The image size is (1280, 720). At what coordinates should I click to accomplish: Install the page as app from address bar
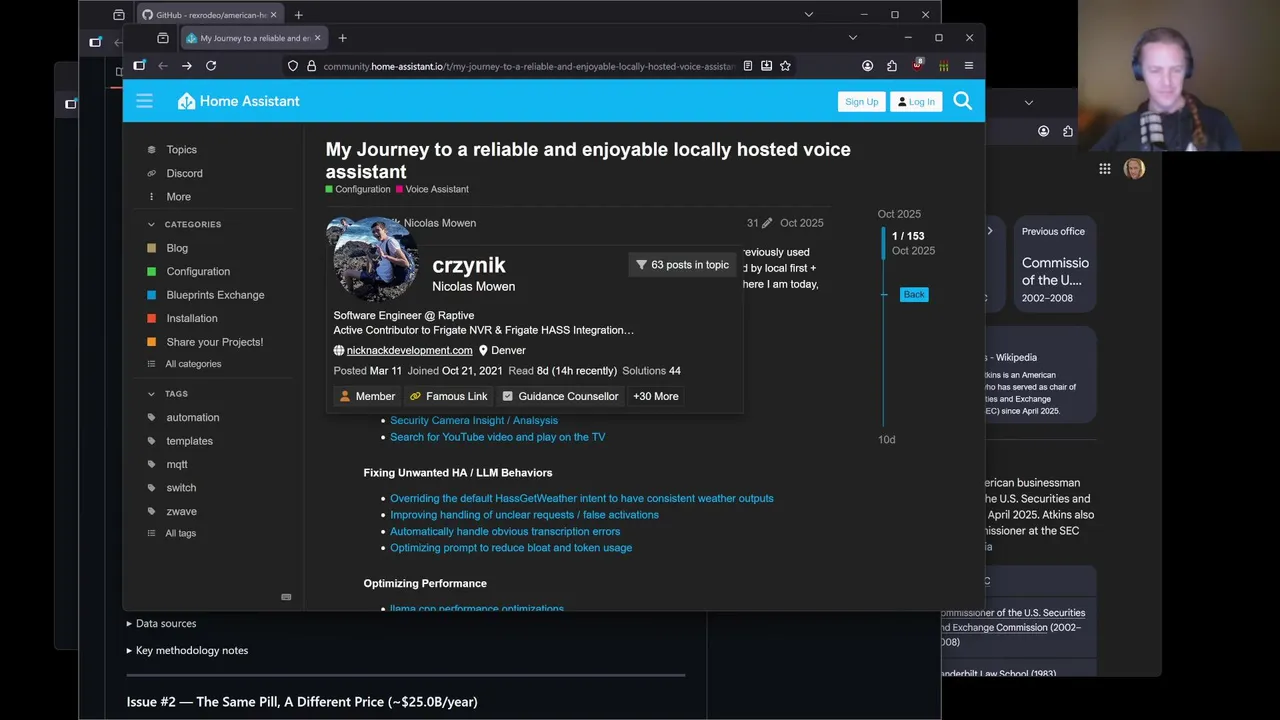pyautogui.click(x=766, y=66)
